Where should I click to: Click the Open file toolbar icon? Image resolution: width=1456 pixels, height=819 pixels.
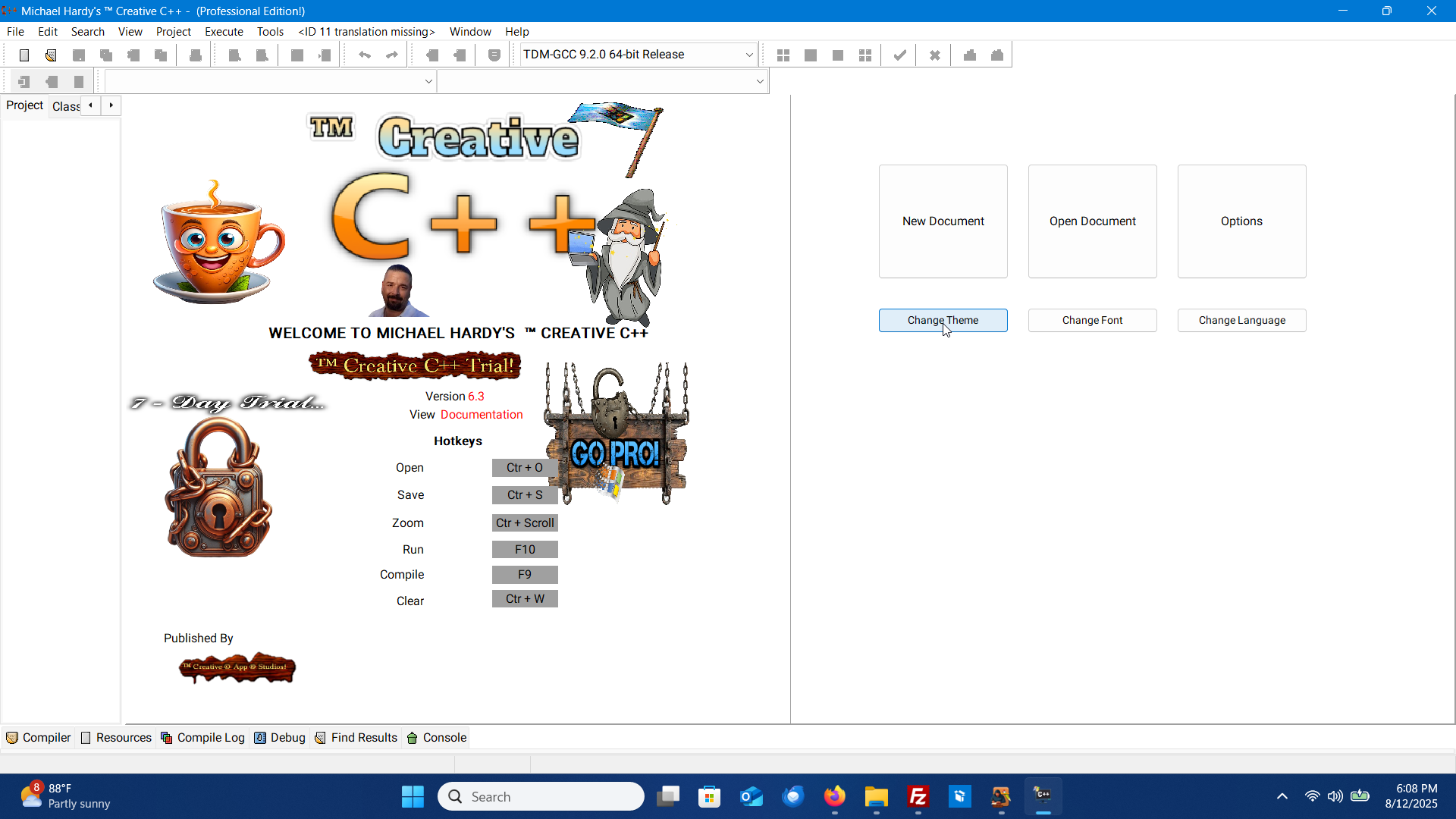[x=51, y=55]
